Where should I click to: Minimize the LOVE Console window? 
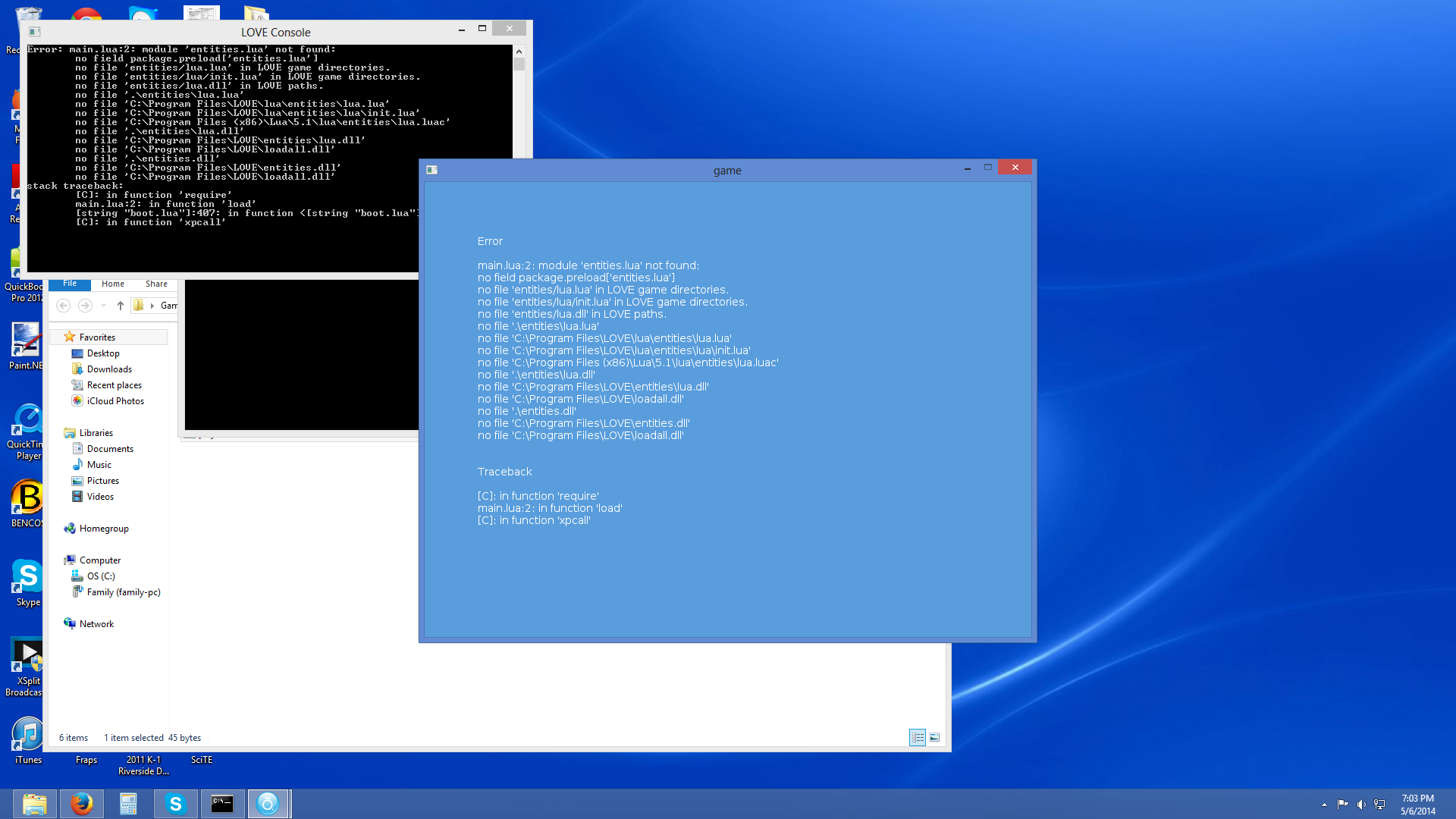point(462,29)
